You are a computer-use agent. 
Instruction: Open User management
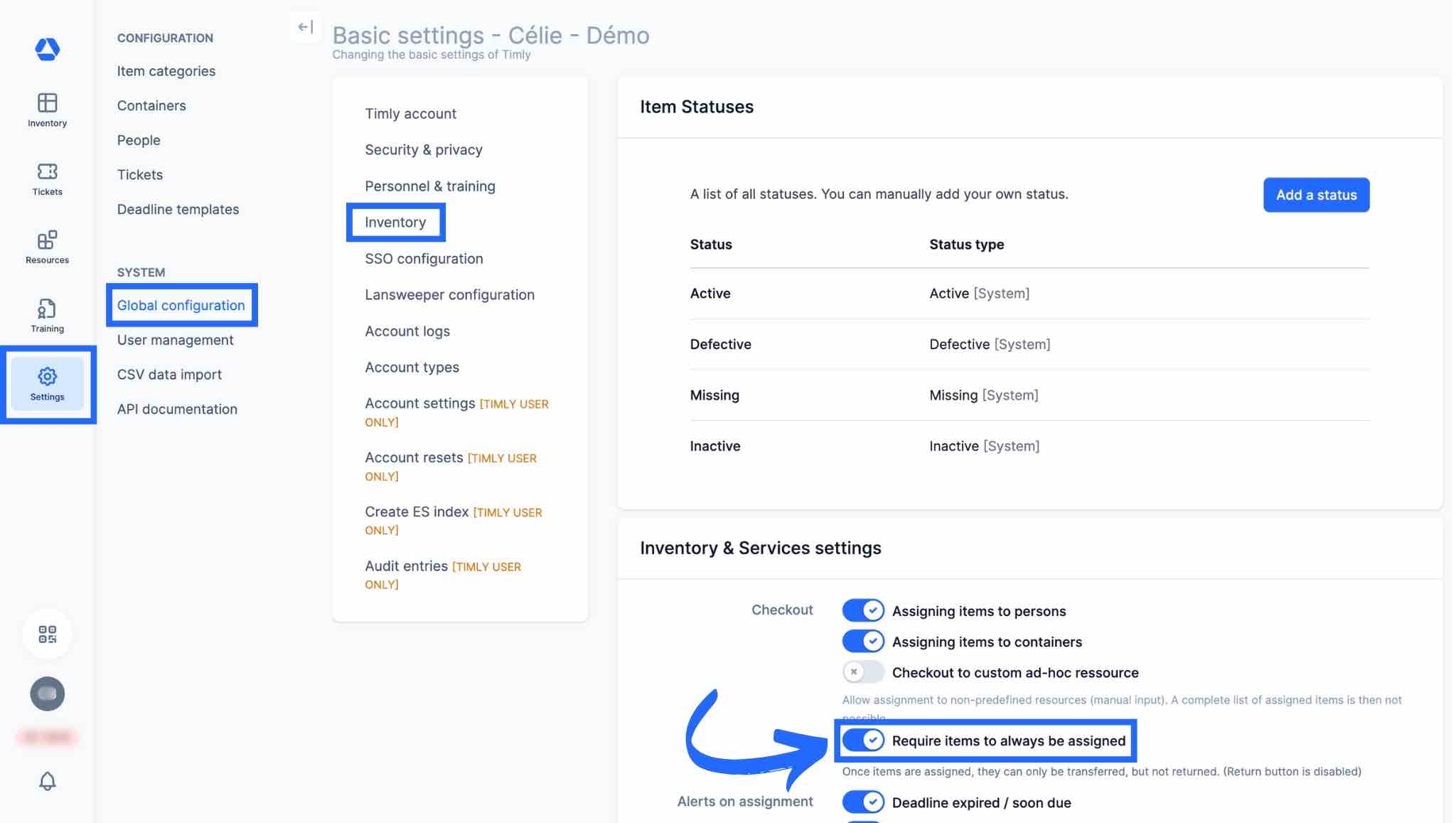pos(176,340)
